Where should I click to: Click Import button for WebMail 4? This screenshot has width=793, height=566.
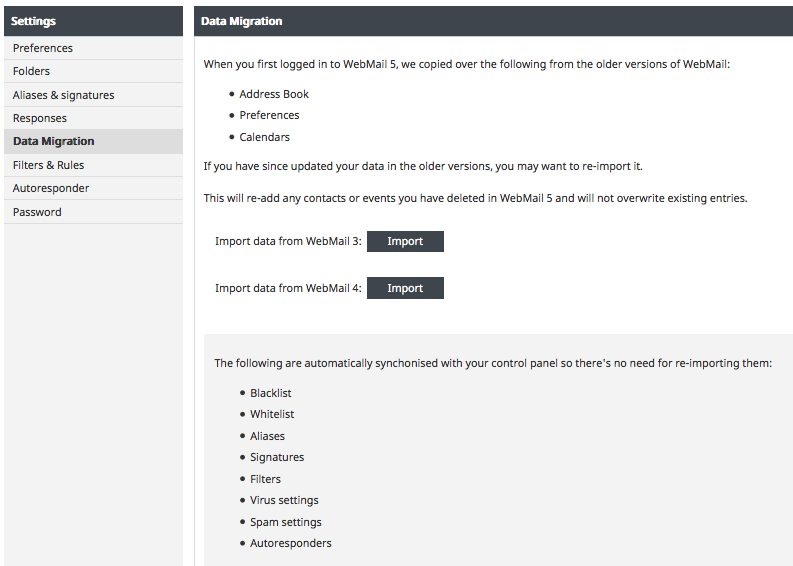pyautogui.click(x=405, y=288)
